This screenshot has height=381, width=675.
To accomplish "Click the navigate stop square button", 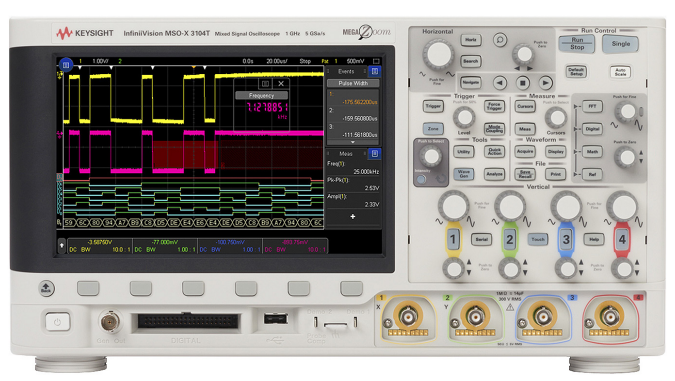I will click(x=523, y=82).
